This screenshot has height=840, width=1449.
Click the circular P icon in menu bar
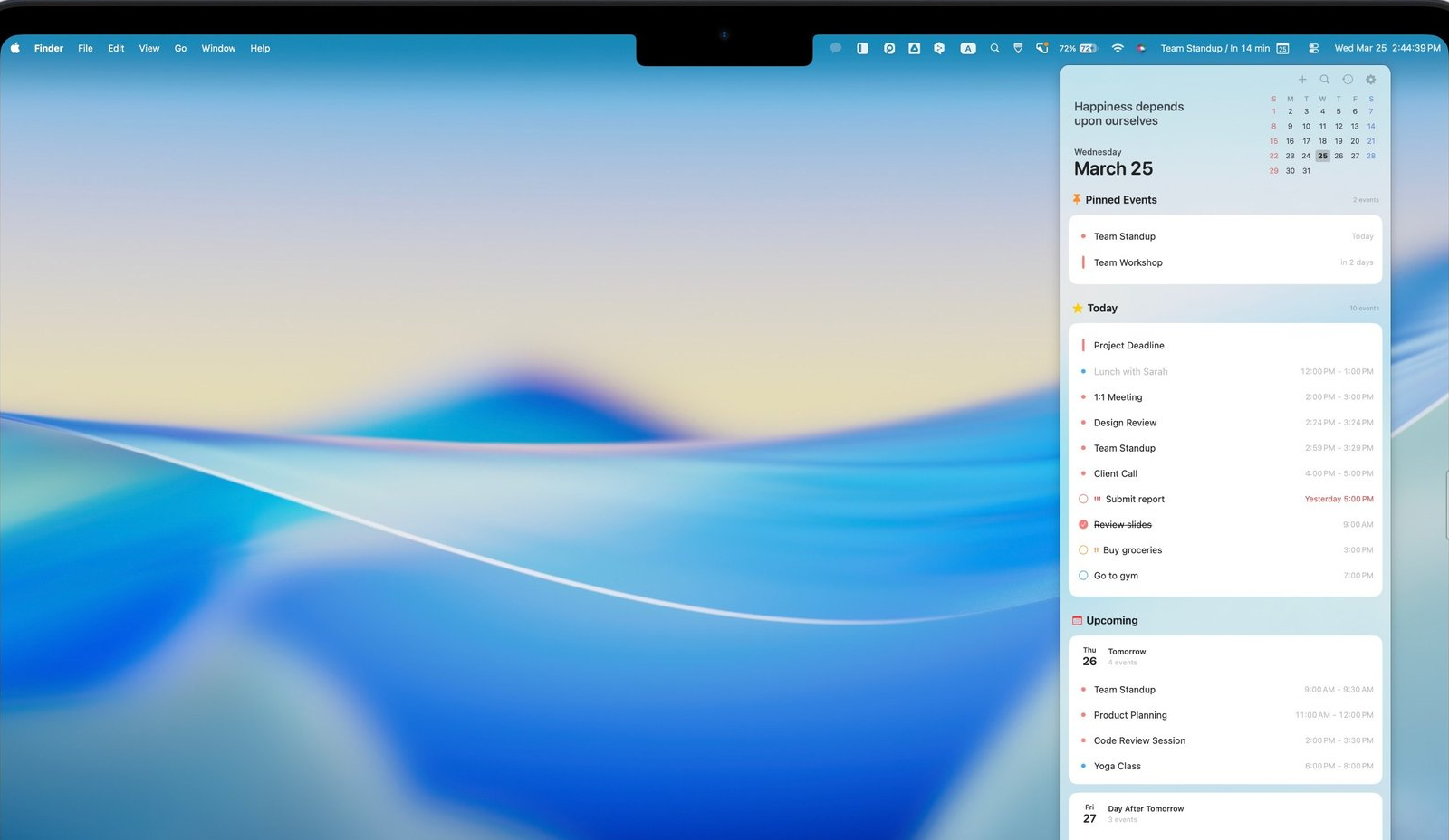[x=889, y=48]
